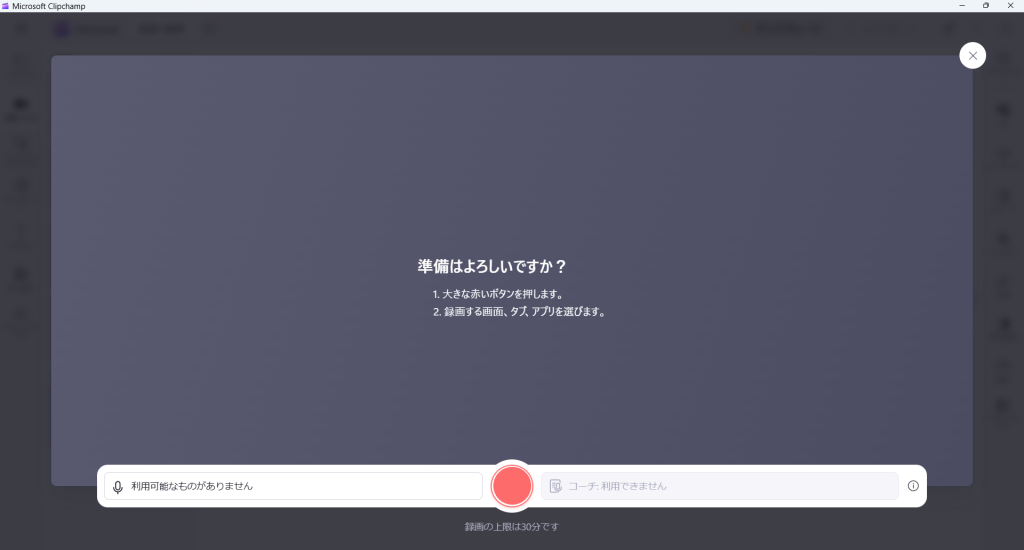
Task: Click step 1 text about the red button
Action: [499, 295]
